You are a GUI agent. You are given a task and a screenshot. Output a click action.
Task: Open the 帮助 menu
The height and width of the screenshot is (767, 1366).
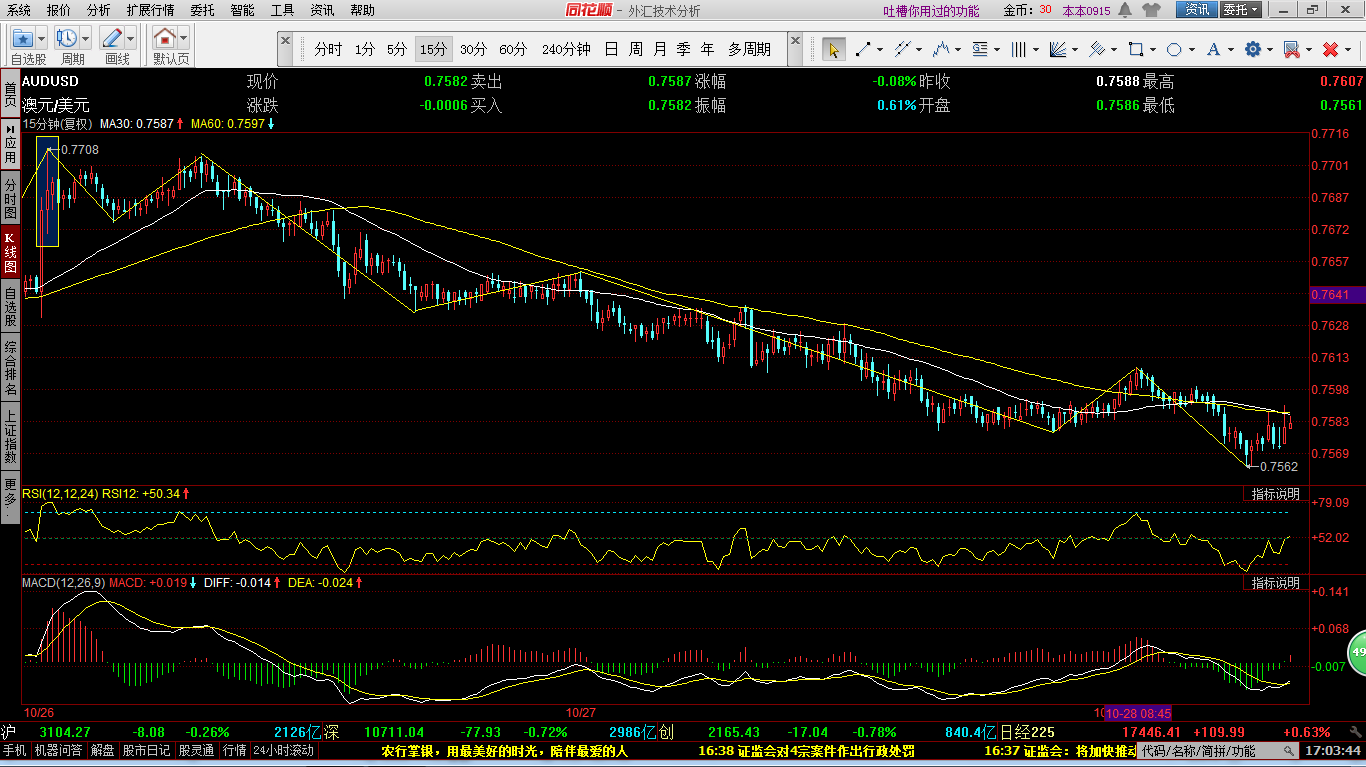pyautogui.click(x=362, y=10)
